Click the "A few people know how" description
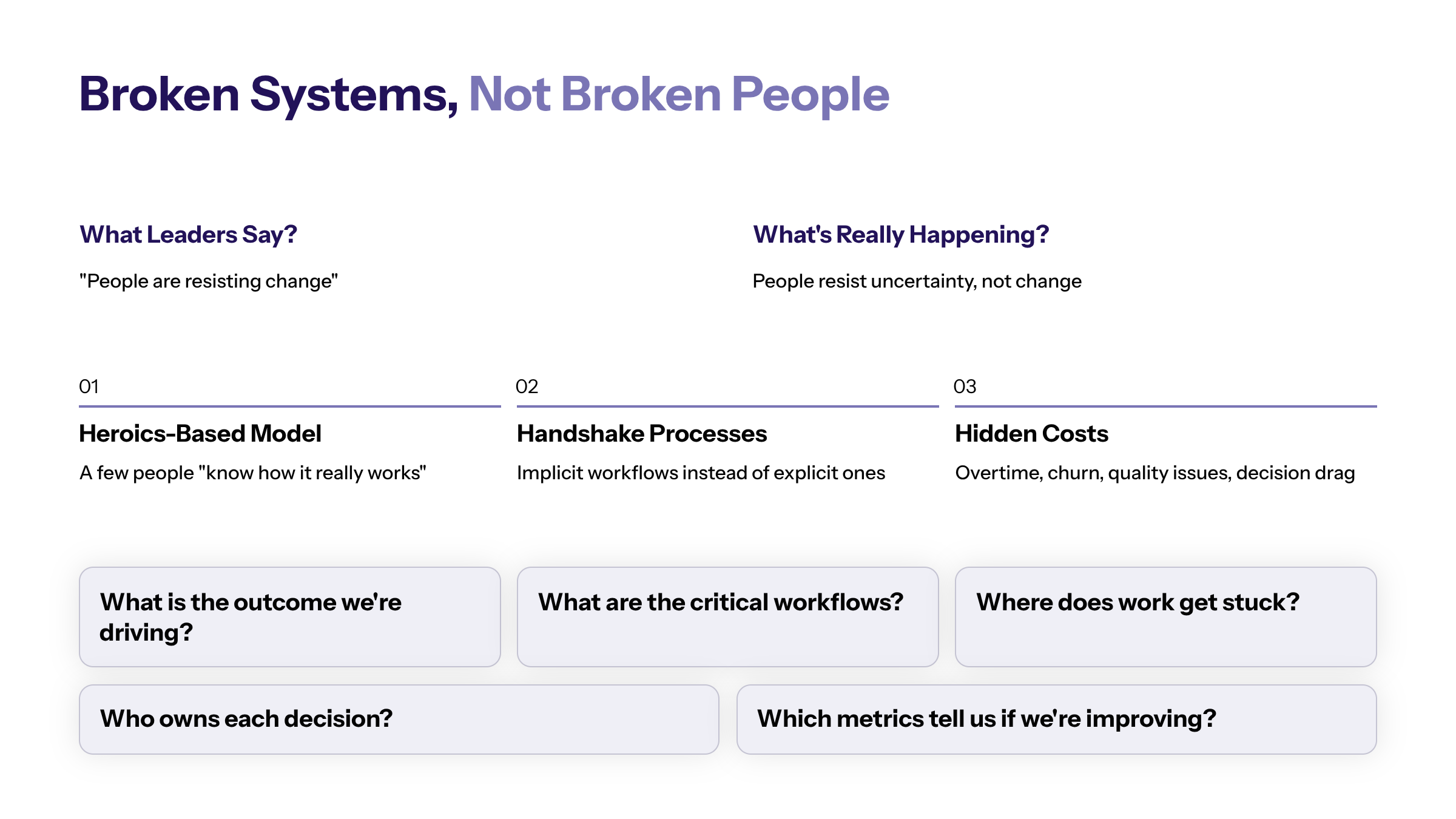1456x819 pixels. point(252,473)
